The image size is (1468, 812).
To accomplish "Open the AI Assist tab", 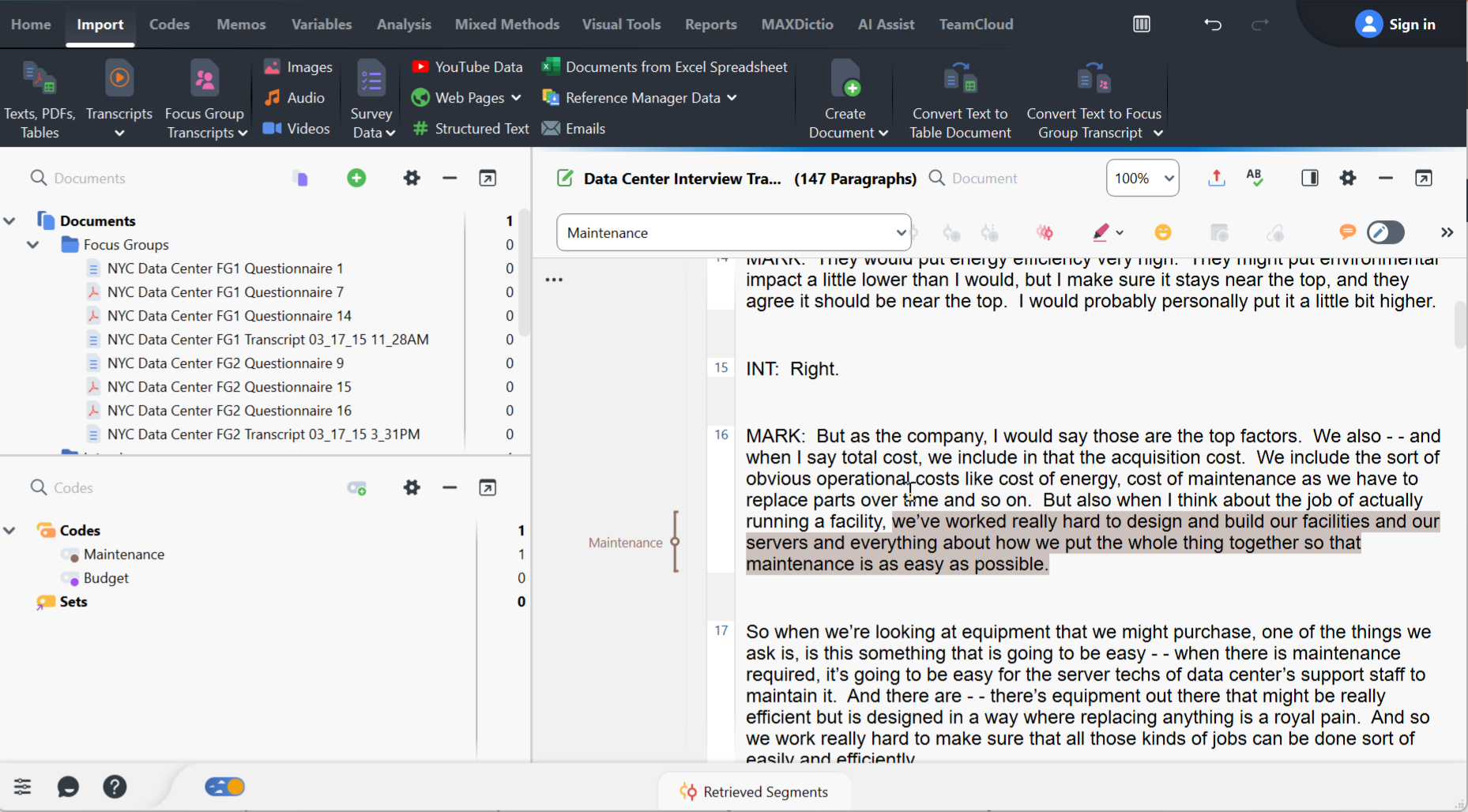I will pyautogui.click(x=886, y=24).
